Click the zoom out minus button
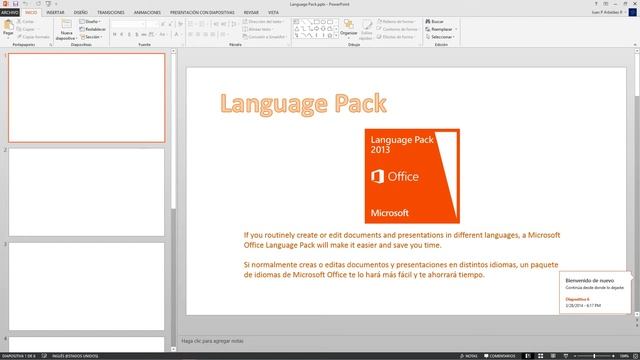The height and width of the screenshot is (360, 640). point(575,356)
